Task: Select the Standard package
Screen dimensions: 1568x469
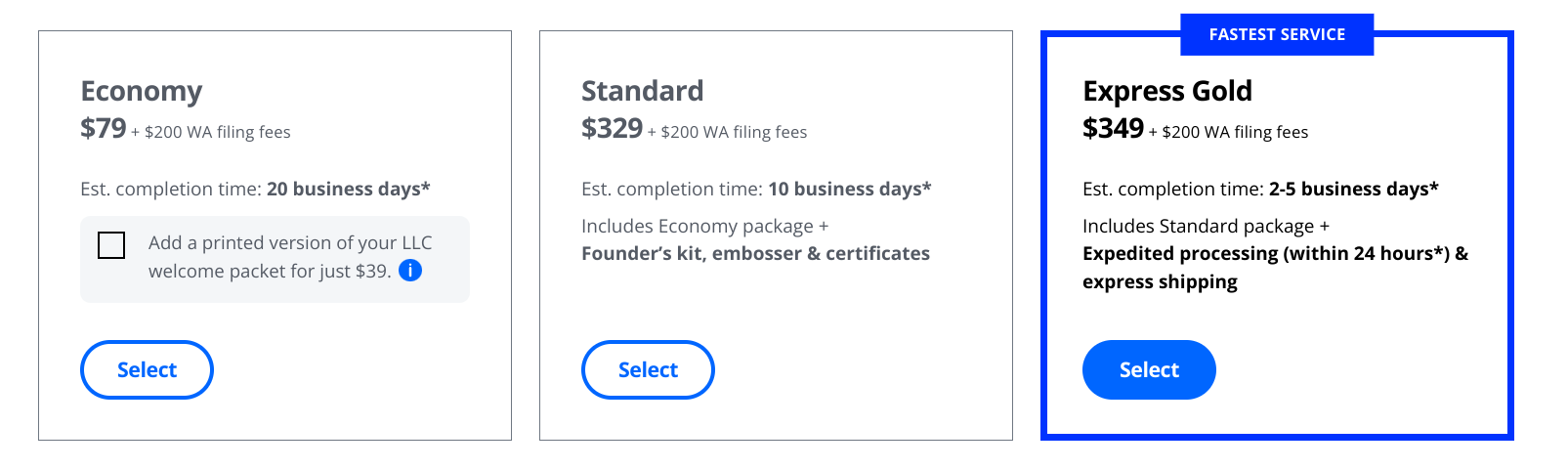Action: [x=648, y=369]
